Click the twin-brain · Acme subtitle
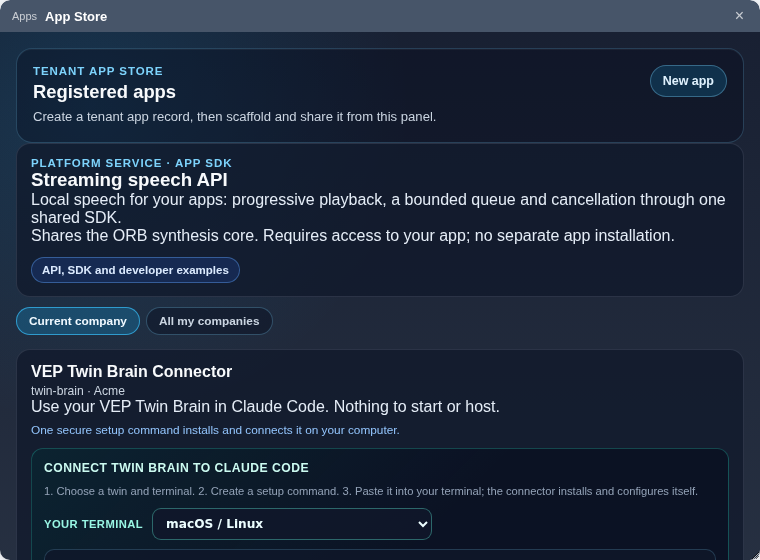The width and height of the screenshot is (760, 560). pos(78,391)
